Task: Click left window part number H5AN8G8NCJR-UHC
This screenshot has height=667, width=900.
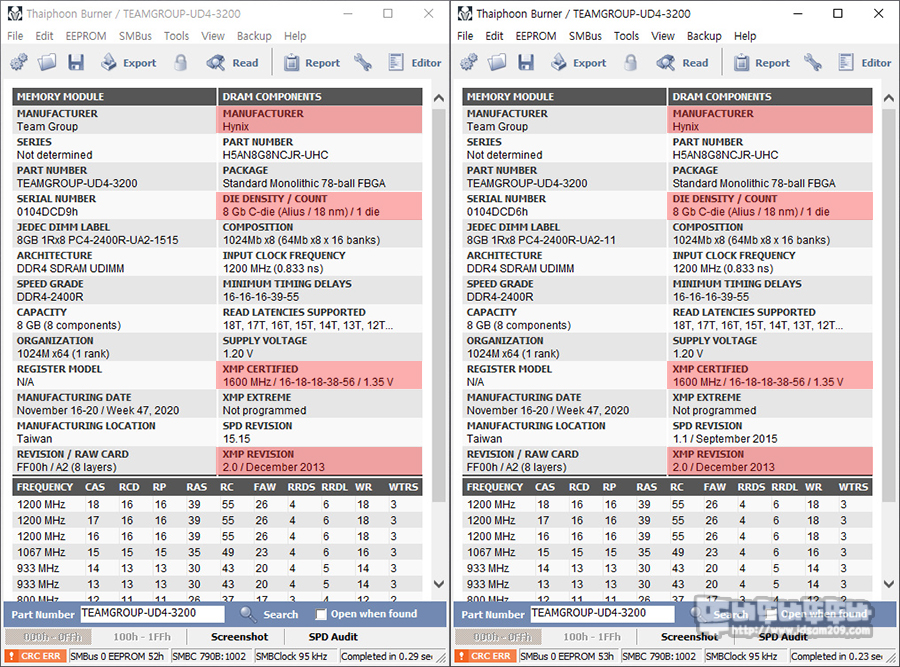Action: tap(276, 155)
